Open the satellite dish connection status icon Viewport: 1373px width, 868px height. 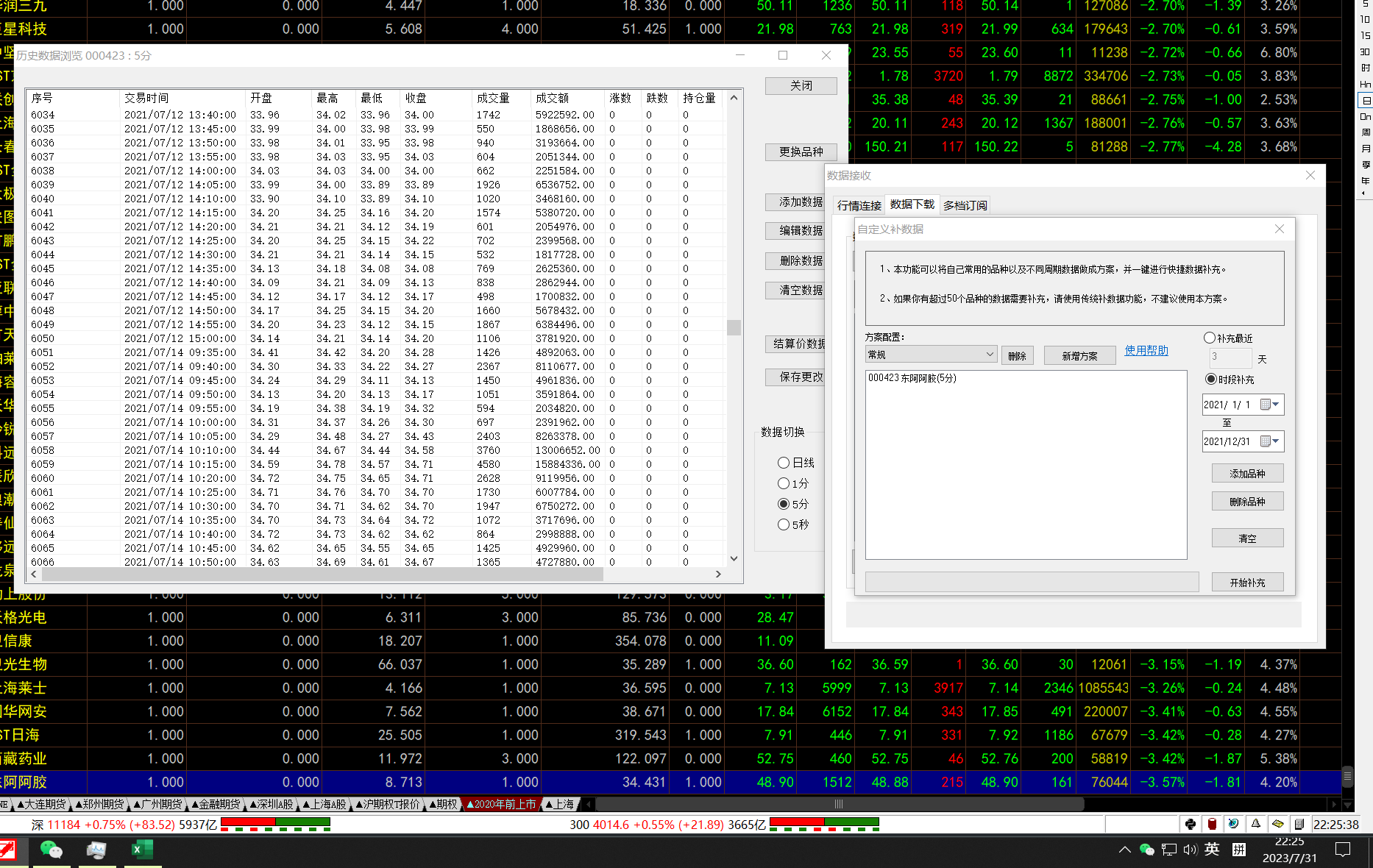(1234, 824)
